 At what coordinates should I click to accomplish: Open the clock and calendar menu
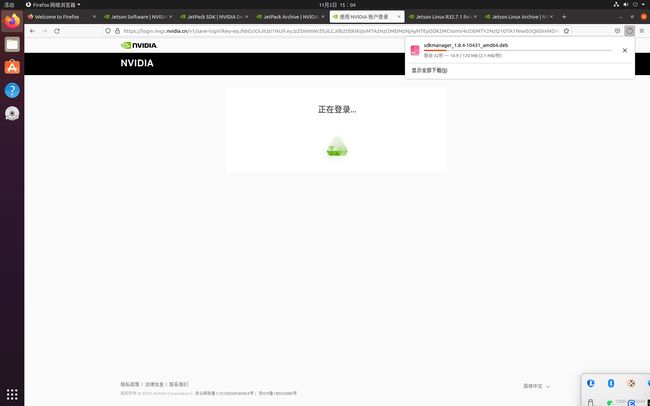click(337, 5)
